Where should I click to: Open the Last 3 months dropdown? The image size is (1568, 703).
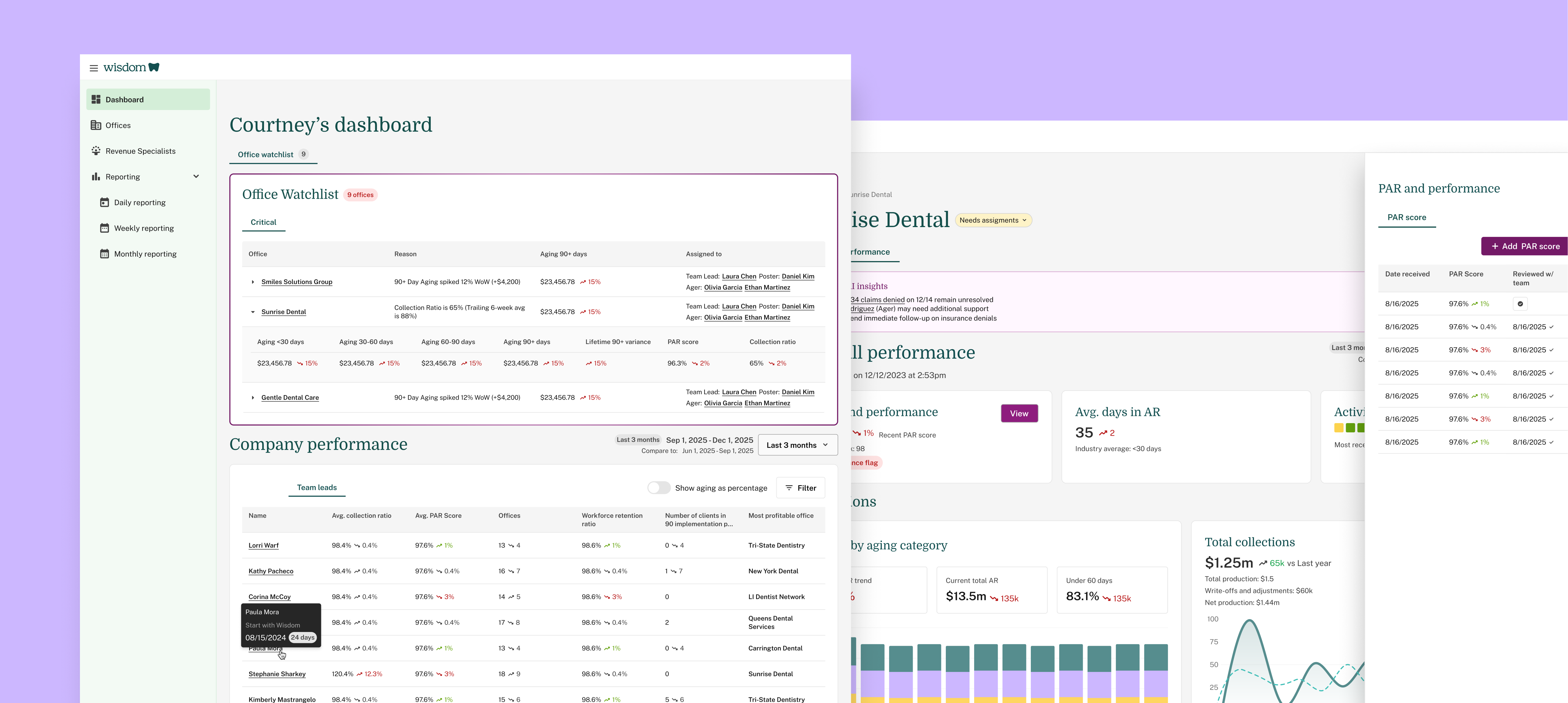coord(797,445)
